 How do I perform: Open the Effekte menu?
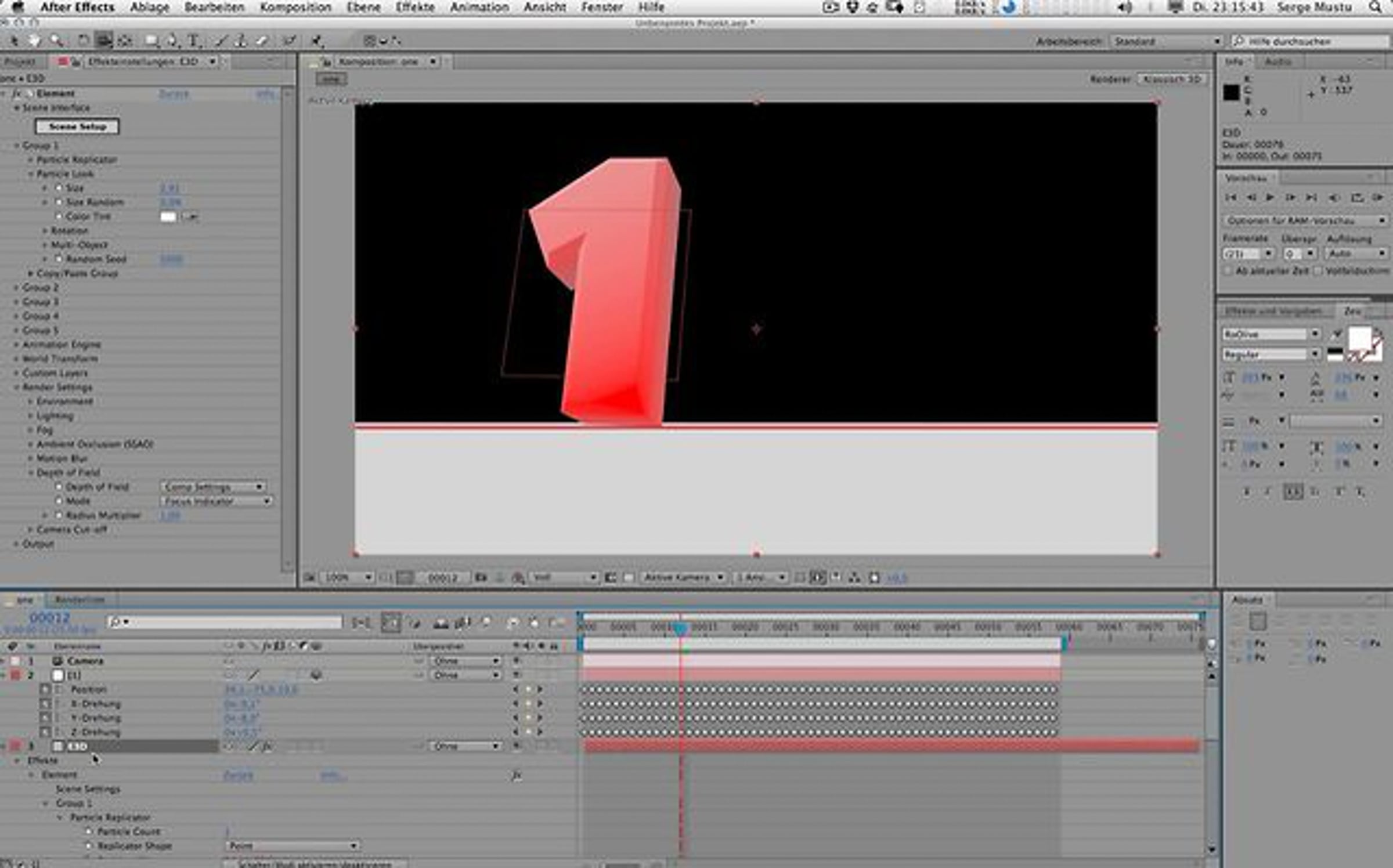click(415, 8)
